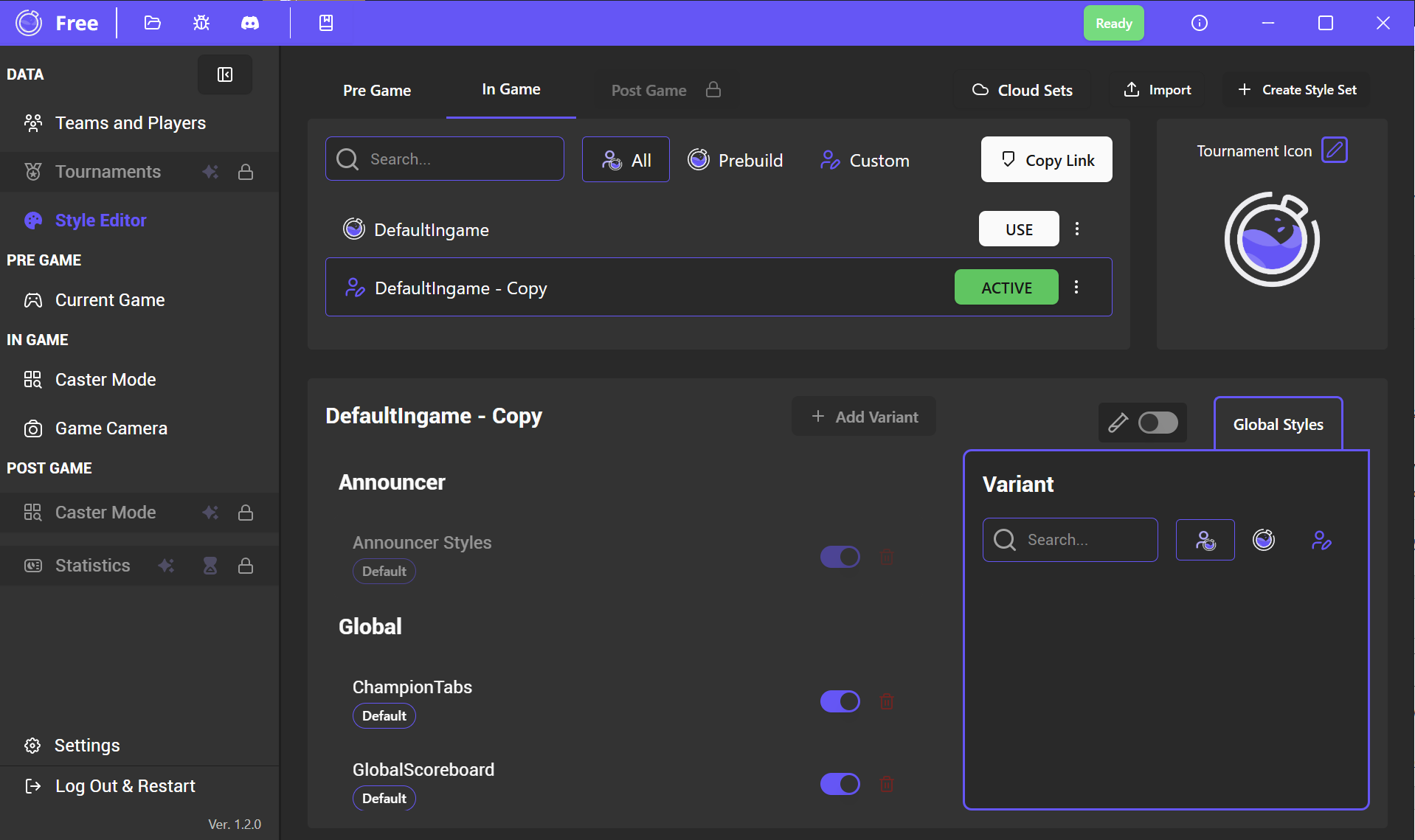Click the custom filter icon in Variant panel
This screenshot has width=1415, height=840.
pyautogui.click(x=1321, y=540)
